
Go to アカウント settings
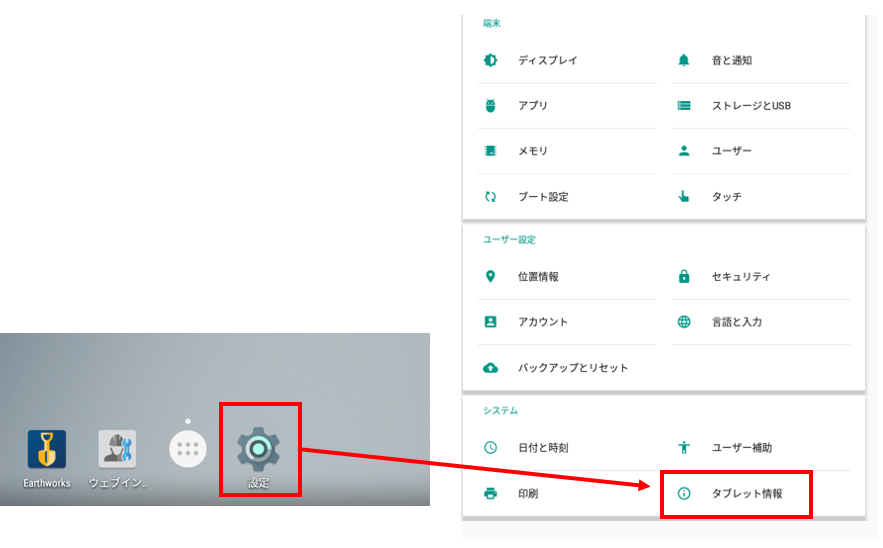(x=542, y=322)
